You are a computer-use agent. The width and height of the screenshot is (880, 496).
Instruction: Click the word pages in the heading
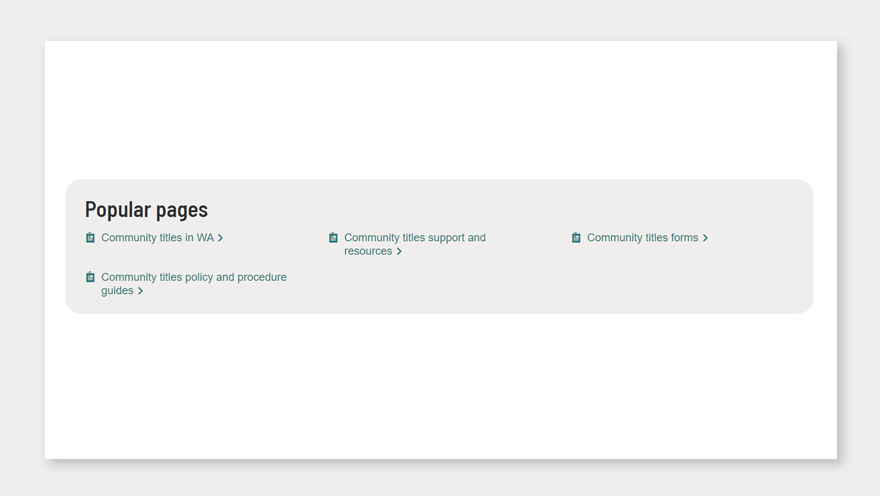point(181,210)
